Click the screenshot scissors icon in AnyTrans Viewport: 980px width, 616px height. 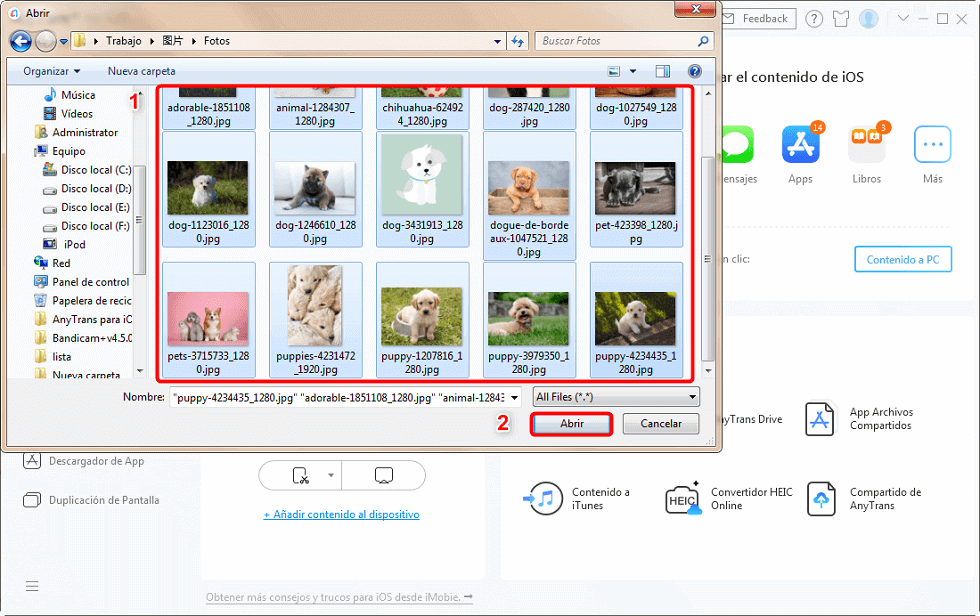pyautogui.click(x=301, y=476)
